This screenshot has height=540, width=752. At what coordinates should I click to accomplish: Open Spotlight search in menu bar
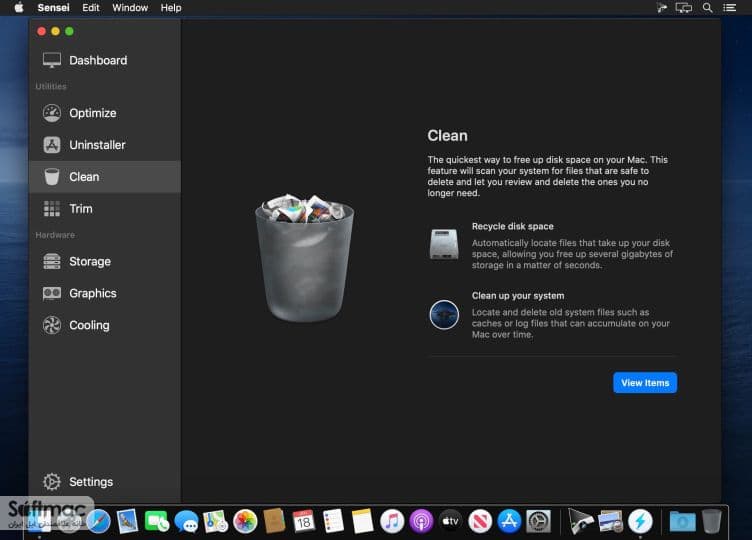707,8
